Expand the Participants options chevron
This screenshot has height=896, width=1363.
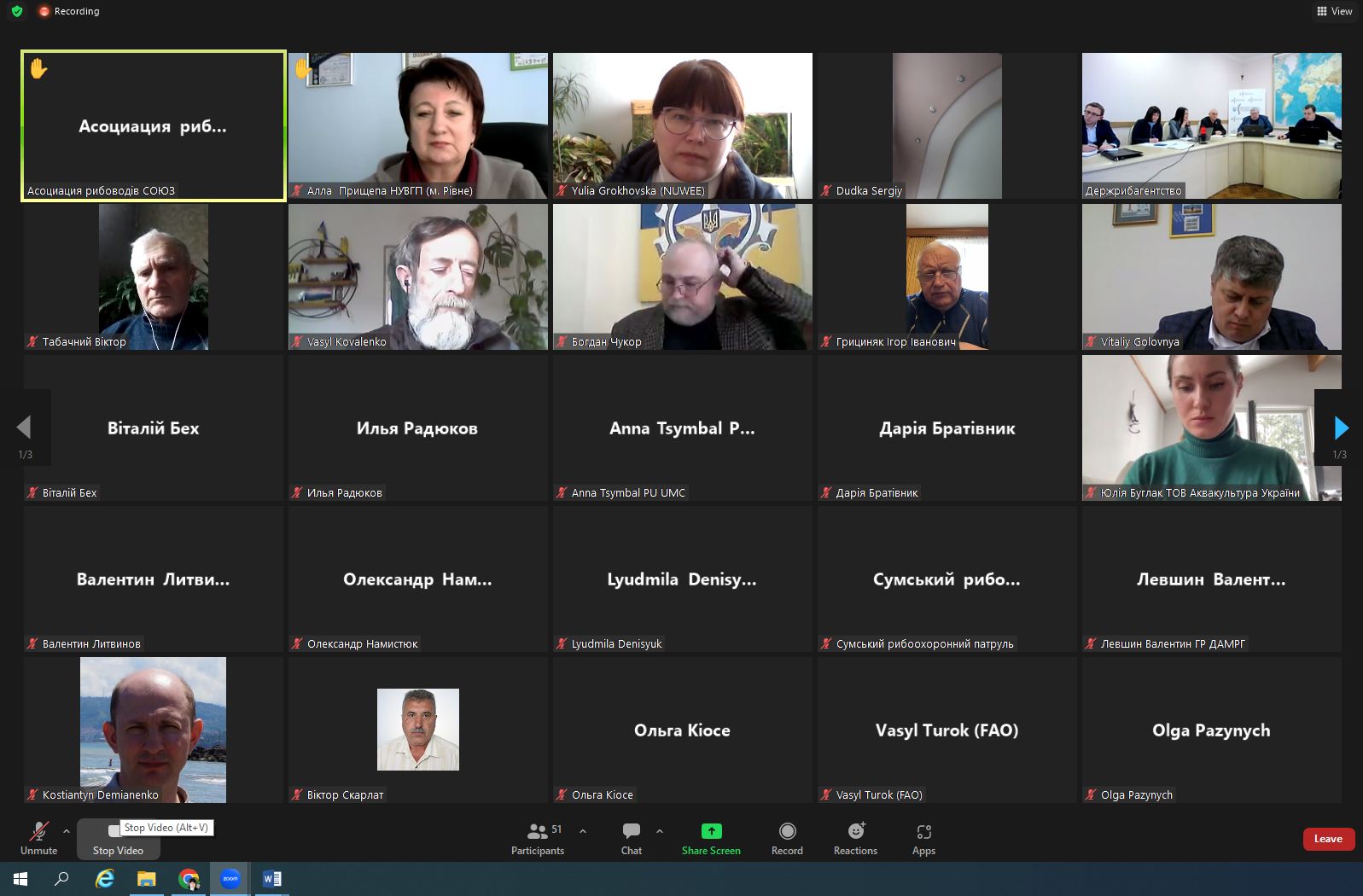(x=583, y=831)
